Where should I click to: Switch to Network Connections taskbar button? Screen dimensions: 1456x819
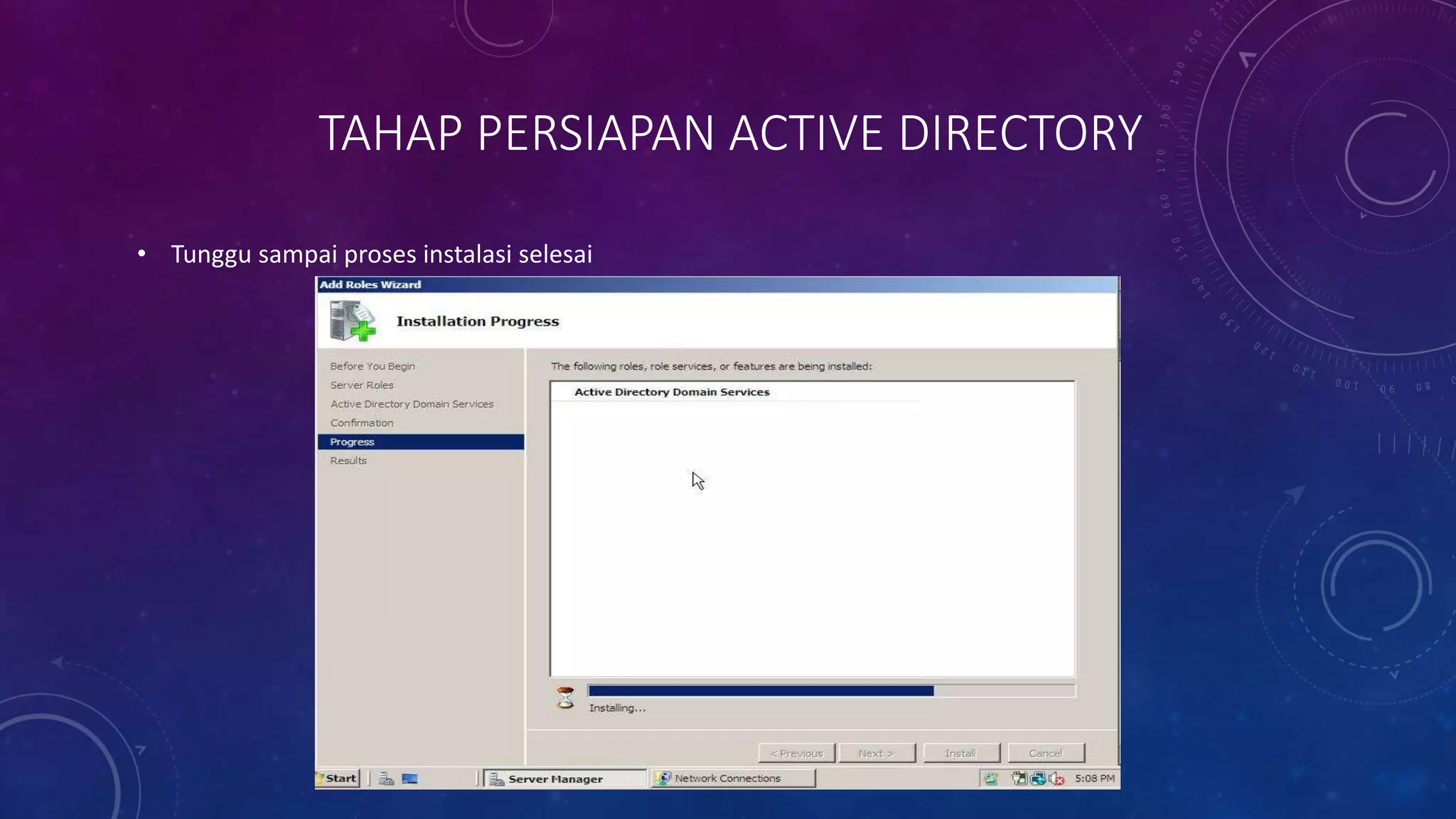733,778
